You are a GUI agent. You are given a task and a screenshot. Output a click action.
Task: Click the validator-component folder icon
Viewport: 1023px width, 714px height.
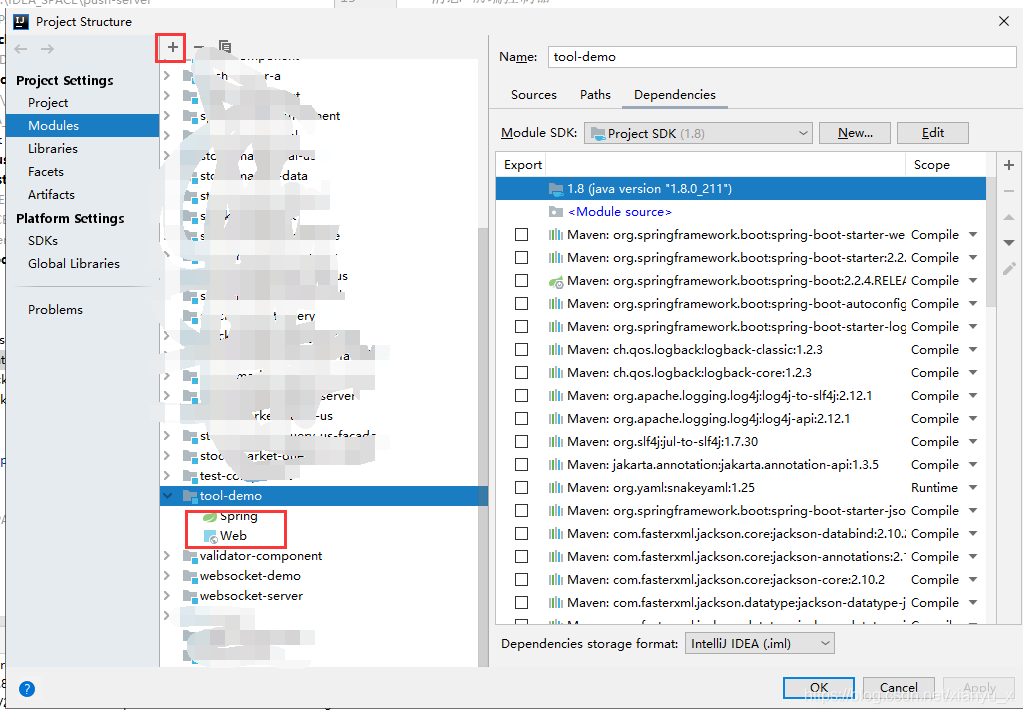point(190,556)
